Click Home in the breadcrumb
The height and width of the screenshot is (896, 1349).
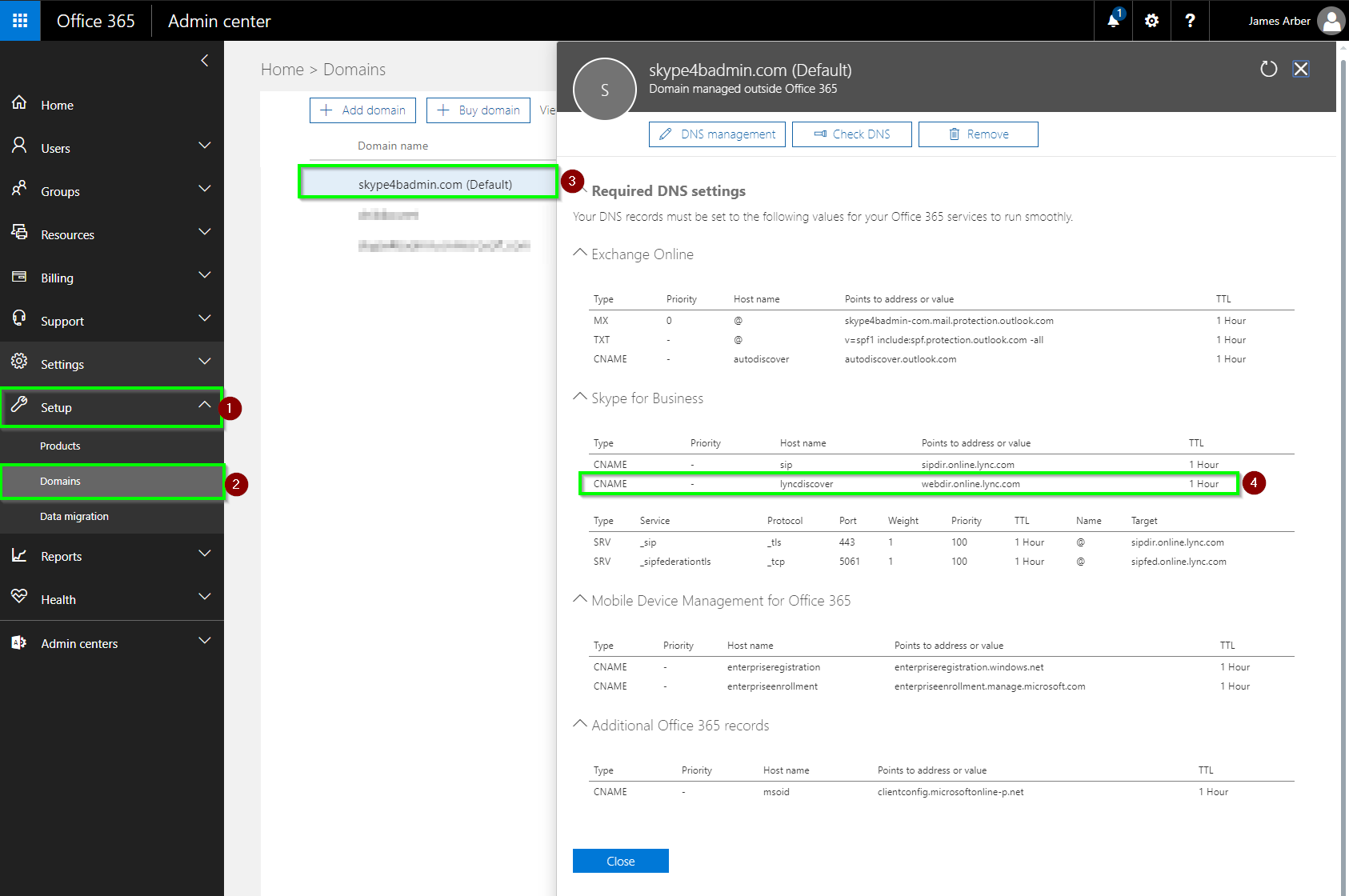(282, 70)
